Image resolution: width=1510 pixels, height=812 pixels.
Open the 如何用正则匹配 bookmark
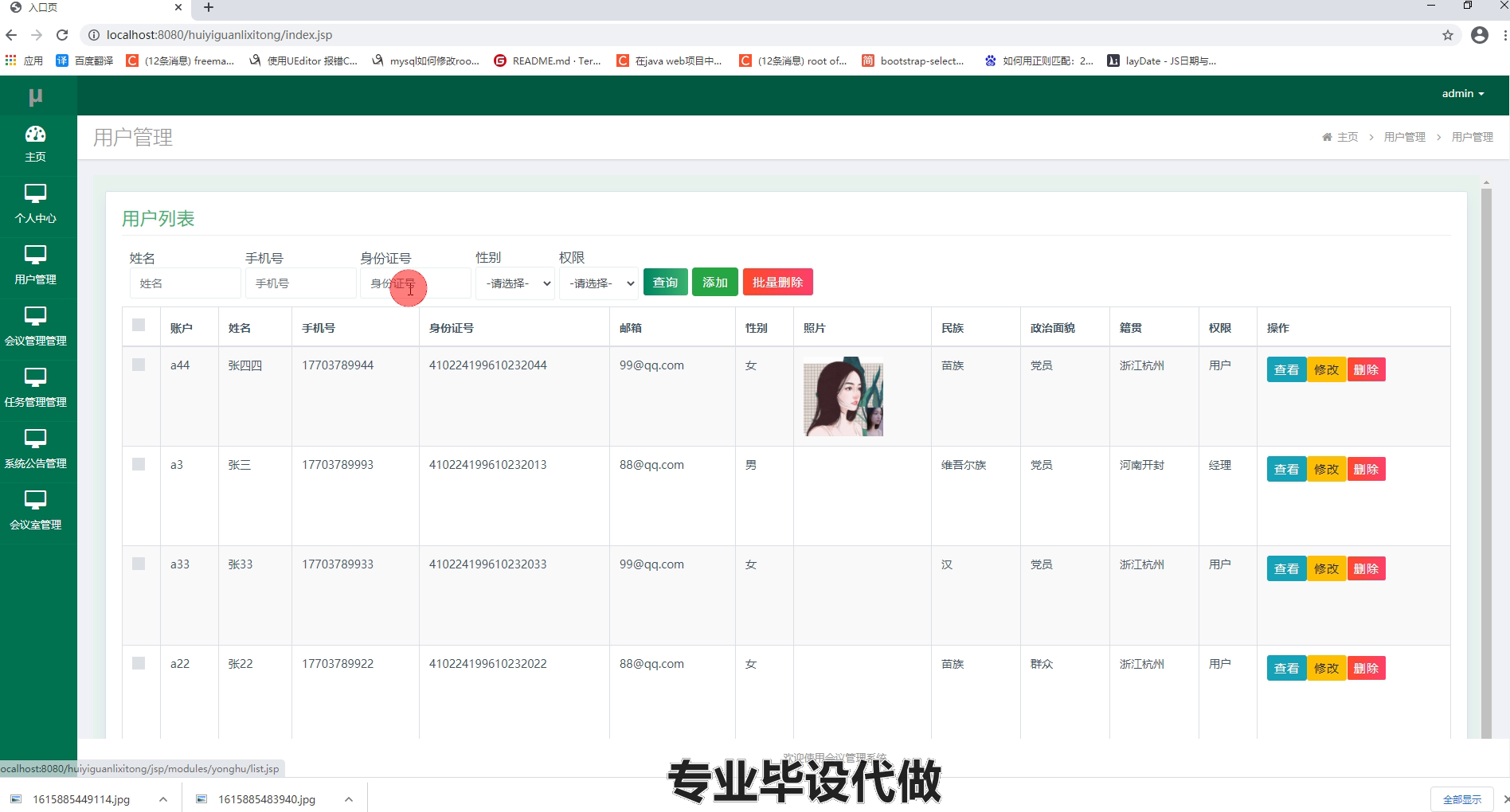(1039, 61)
